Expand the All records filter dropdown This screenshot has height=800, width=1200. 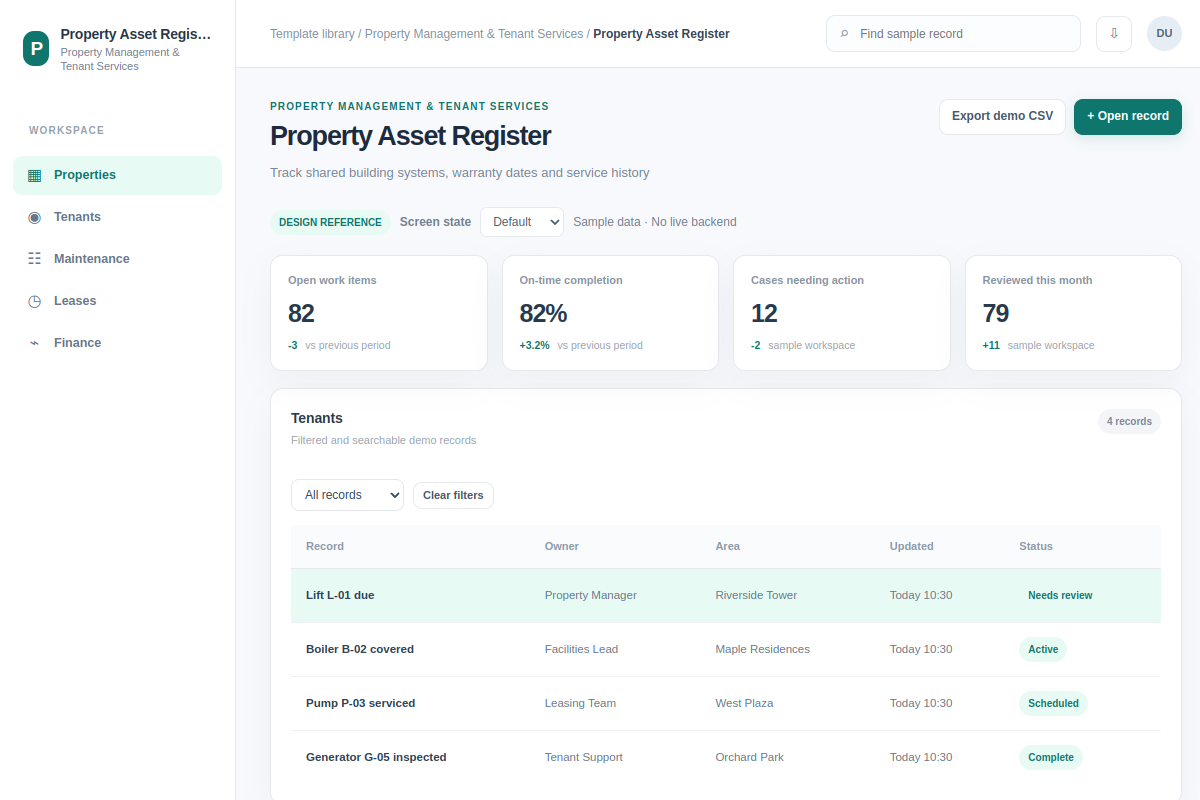click(x=347, y=495)
